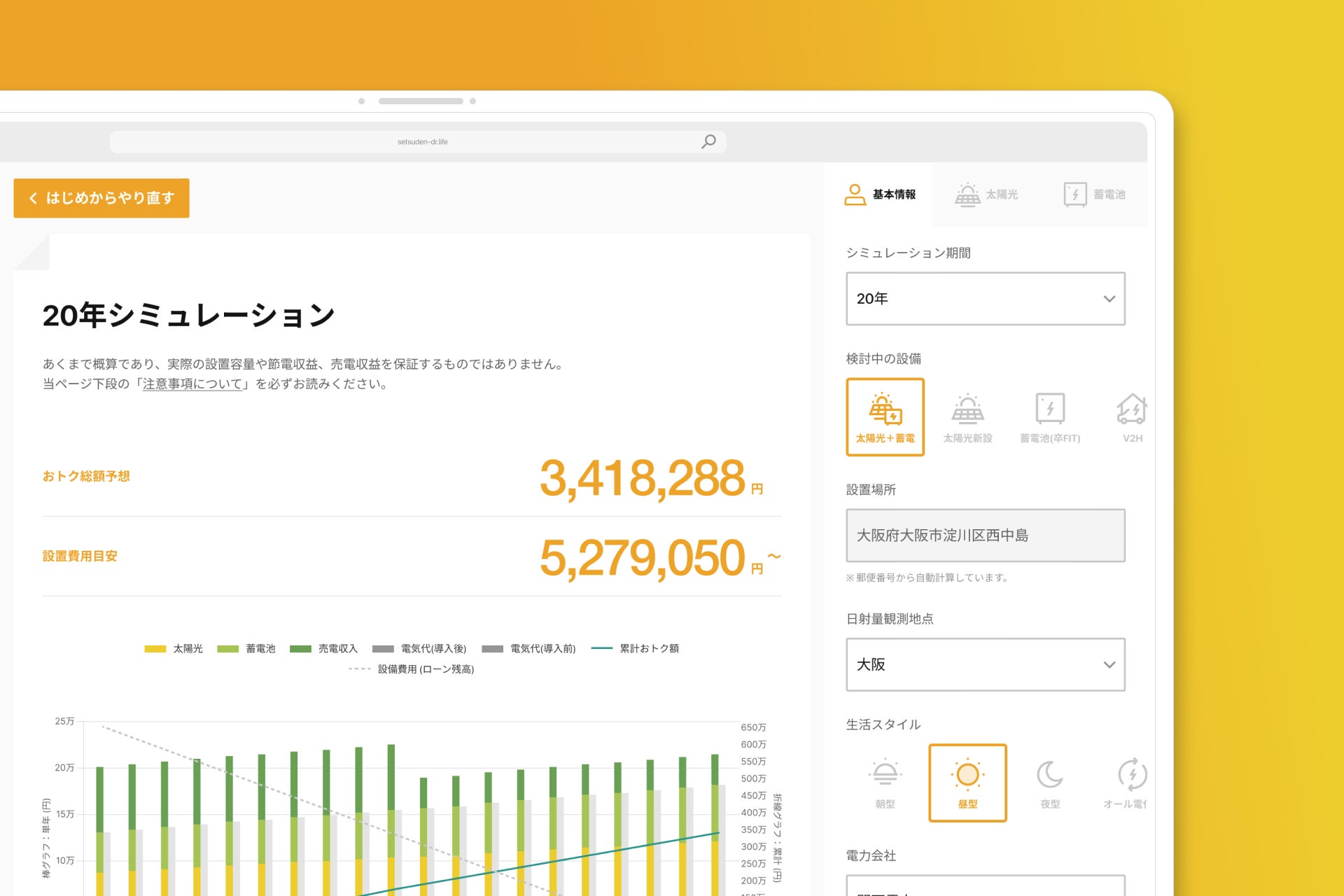Screen dimensions: 1344x896
Task: Click the はじめからやり直す button
Action: click(x=101, y=198)
